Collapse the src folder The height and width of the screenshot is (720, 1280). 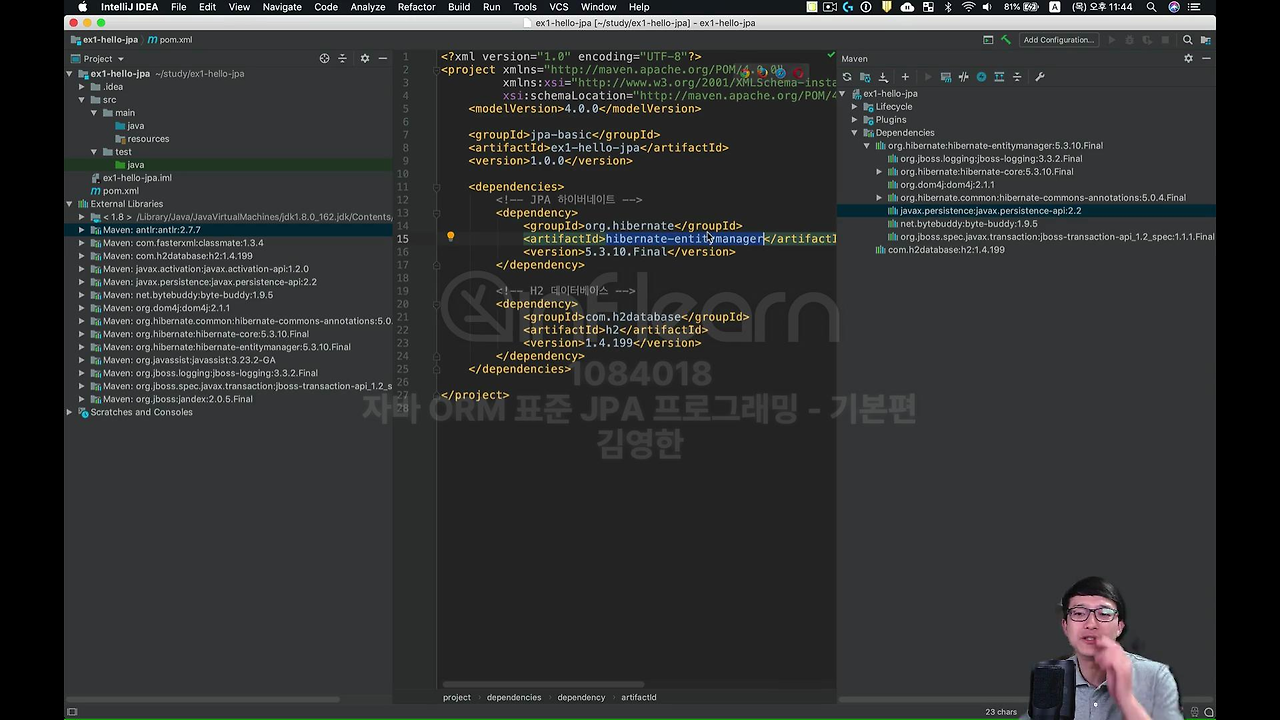tap(82, 100)
